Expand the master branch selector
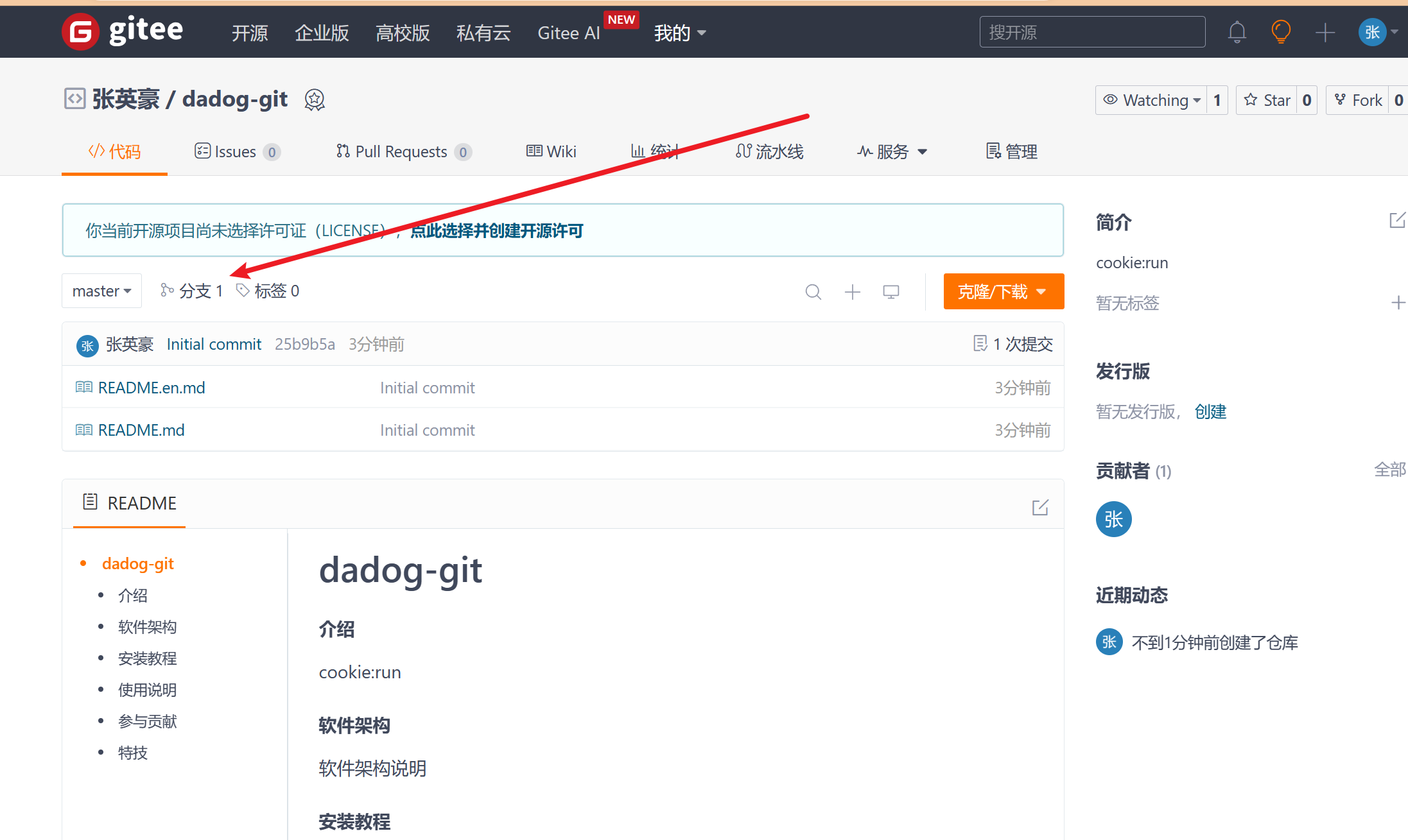 (x=101, y=291)
